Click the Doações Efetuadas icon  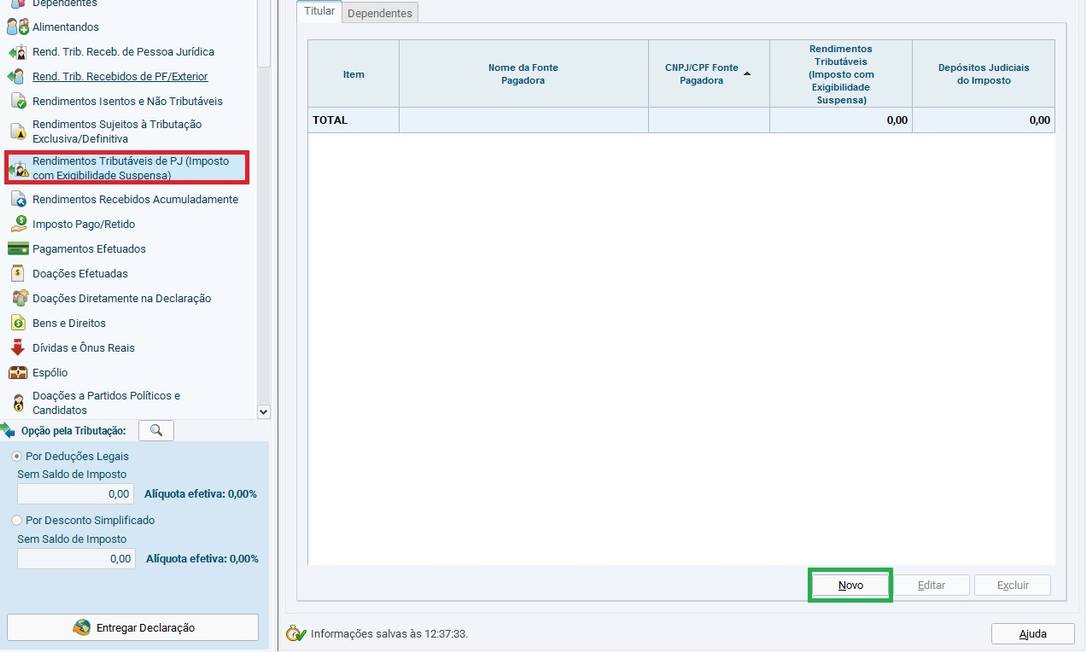point(17,274)
